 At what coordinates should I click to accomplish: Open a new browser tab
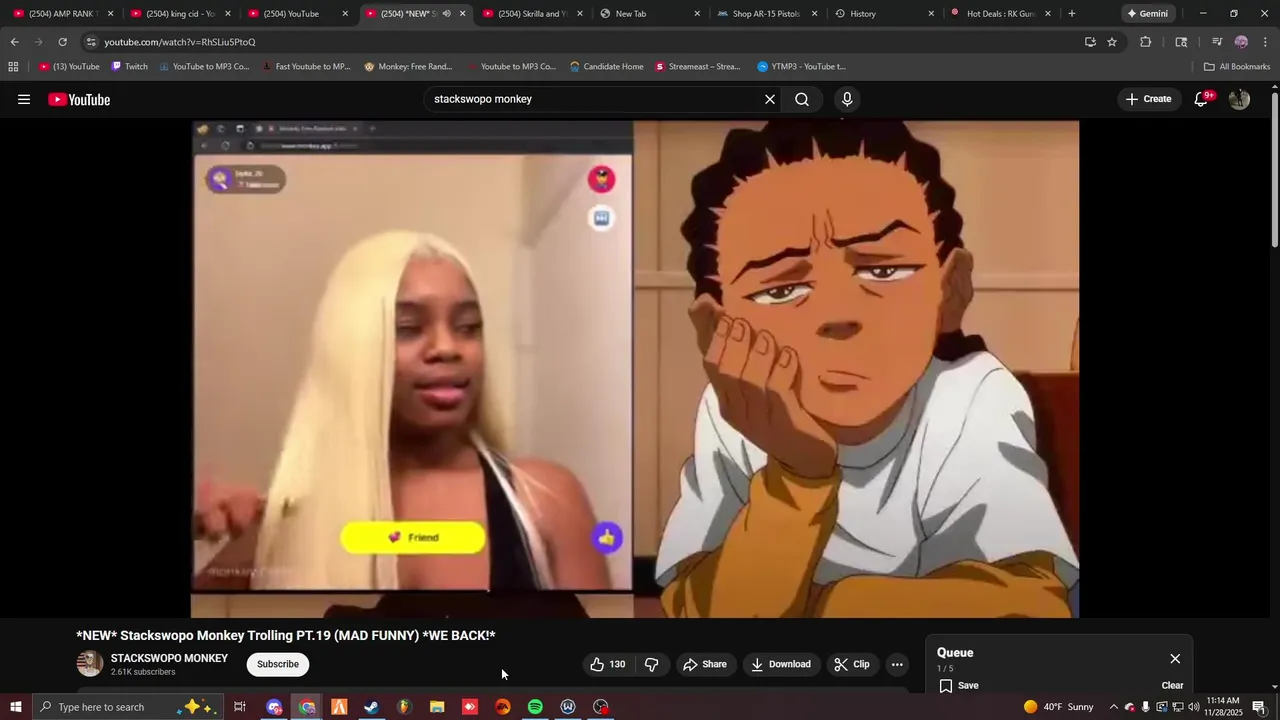coord(1072,14)
